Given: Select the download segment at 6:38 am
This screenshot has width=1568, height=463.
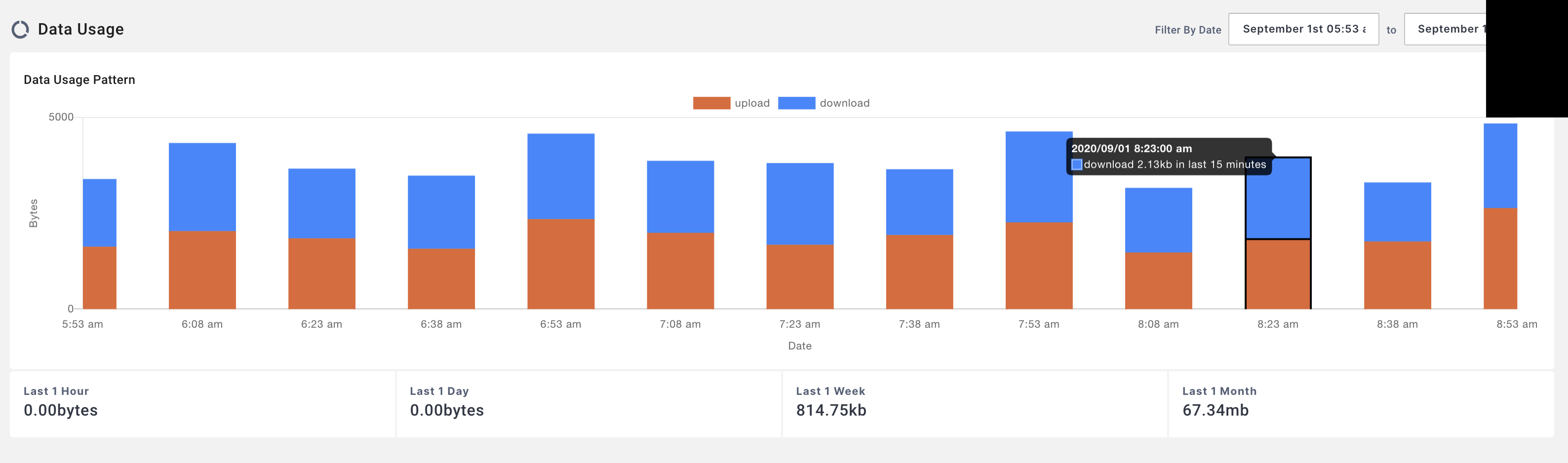Looking at the screenshot, I should [x=441, y=212].
